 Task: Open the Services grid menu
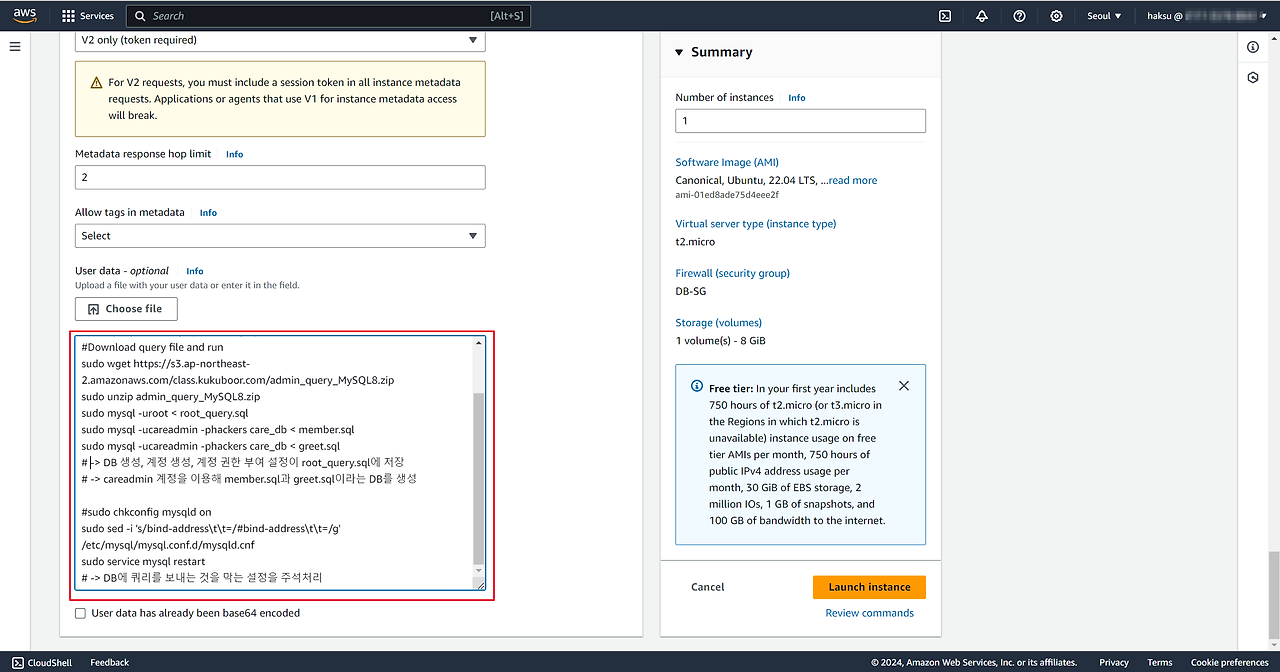pos(88,16)
